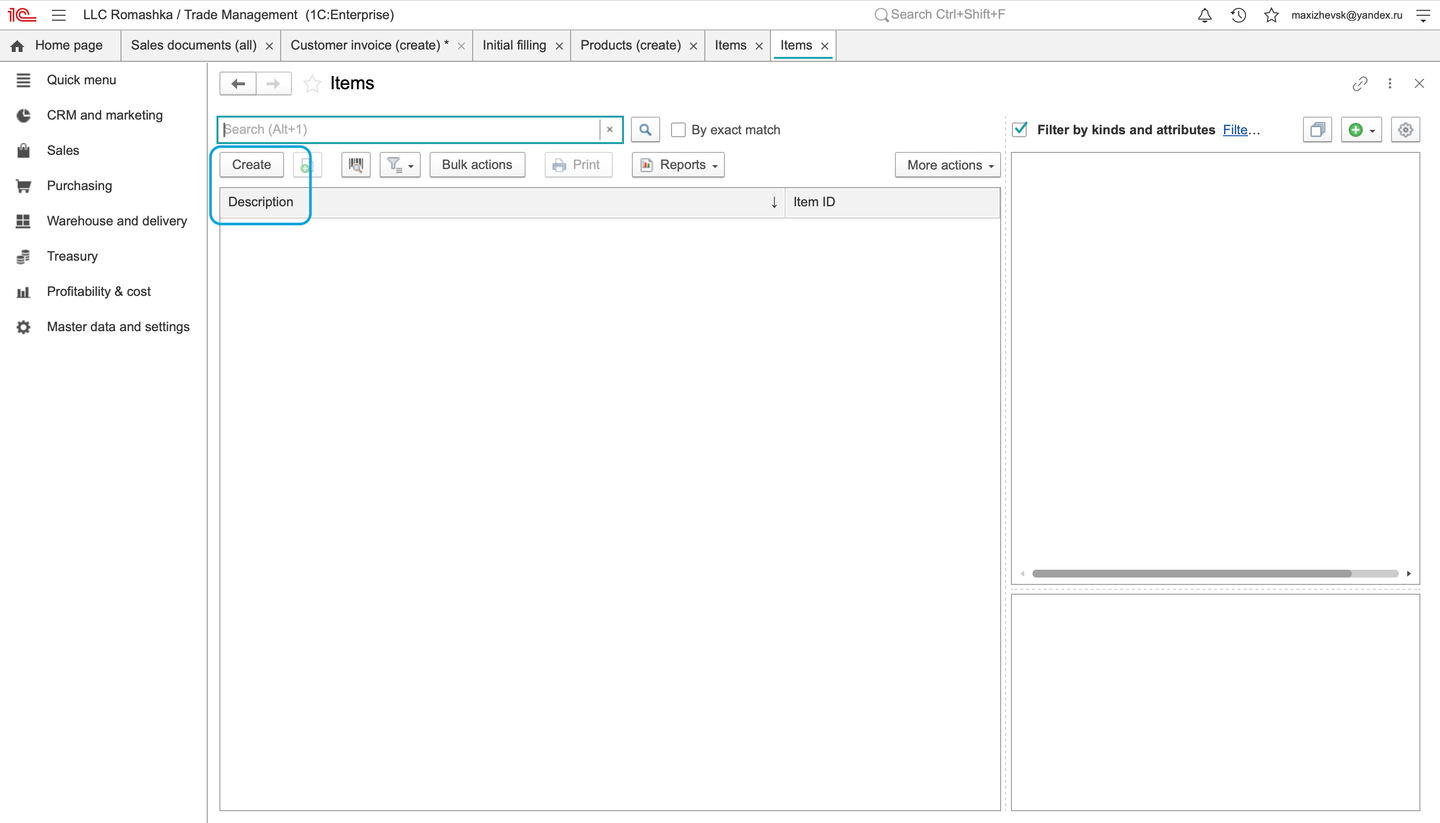Switch to the Home page tab

58,46
